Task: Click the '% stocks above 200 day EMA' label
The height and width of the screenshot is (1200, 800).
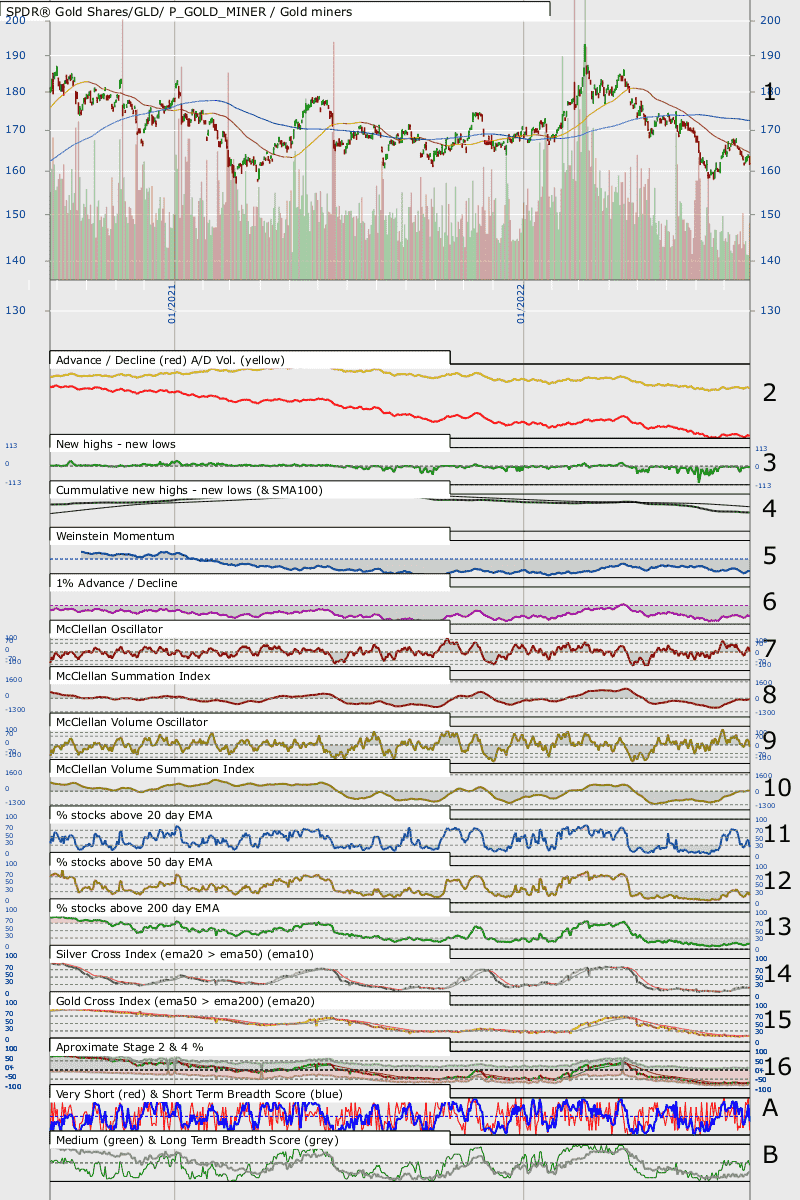Action: coord(138,908)
